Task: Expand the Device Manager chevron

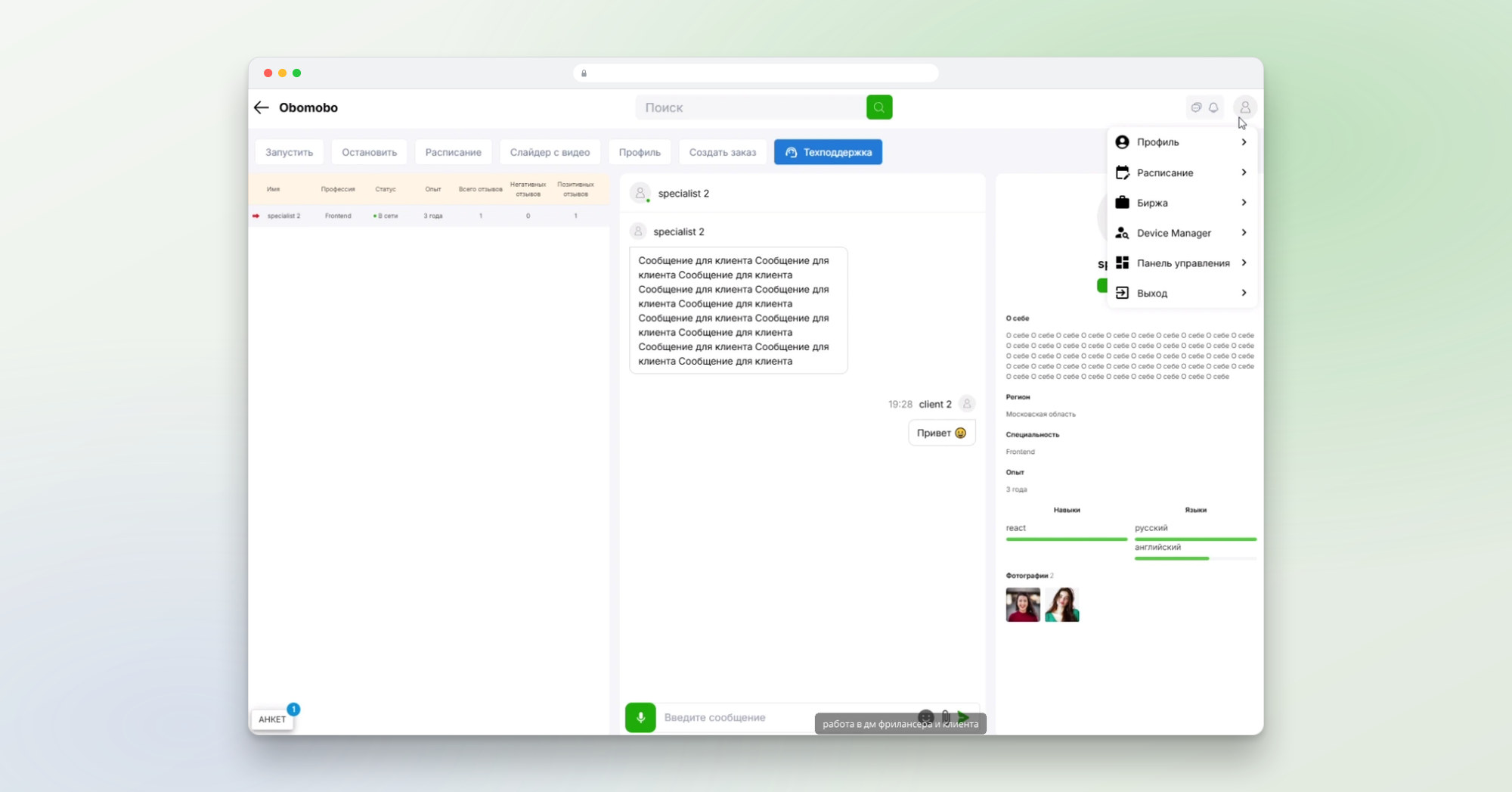Action: tap(1244, 233)
